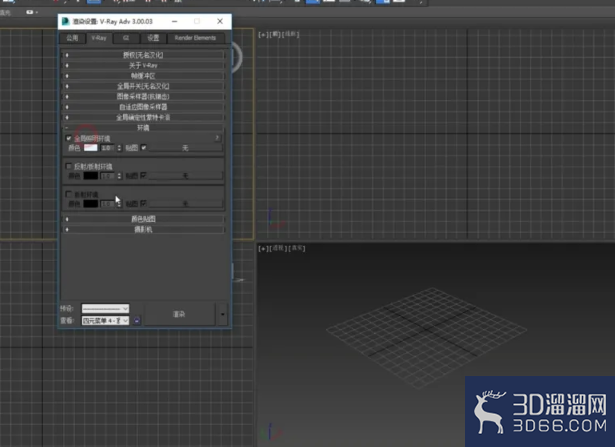Click the 无 map button for 折射环境

185,204
